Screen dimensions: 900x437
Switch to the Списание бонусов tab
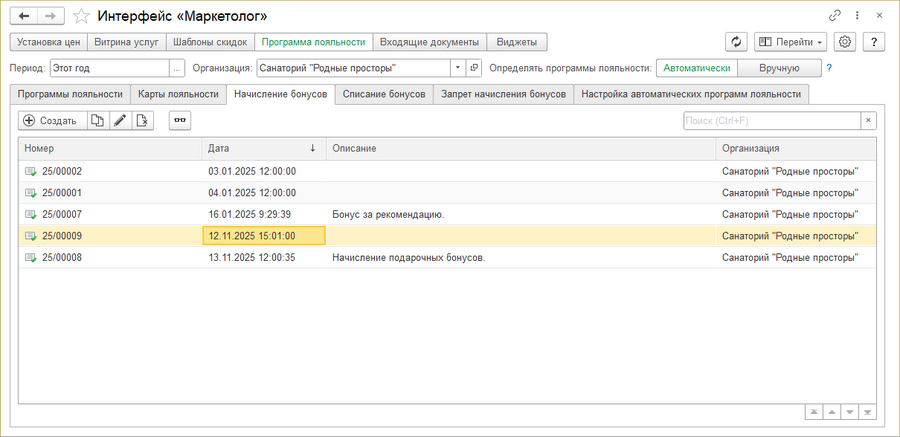(x=384, y=94)
